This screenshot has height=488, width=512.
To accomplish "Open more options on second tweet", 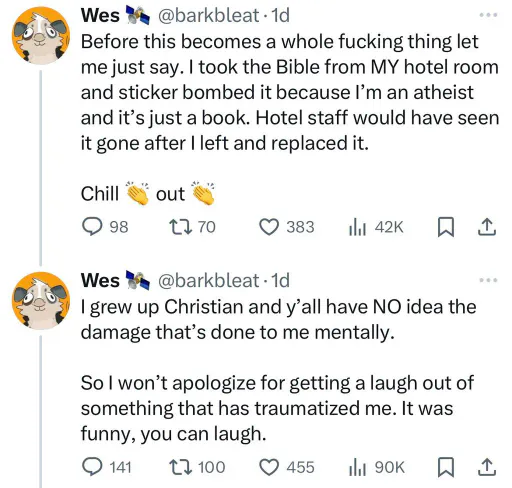I will pos(488,280).
